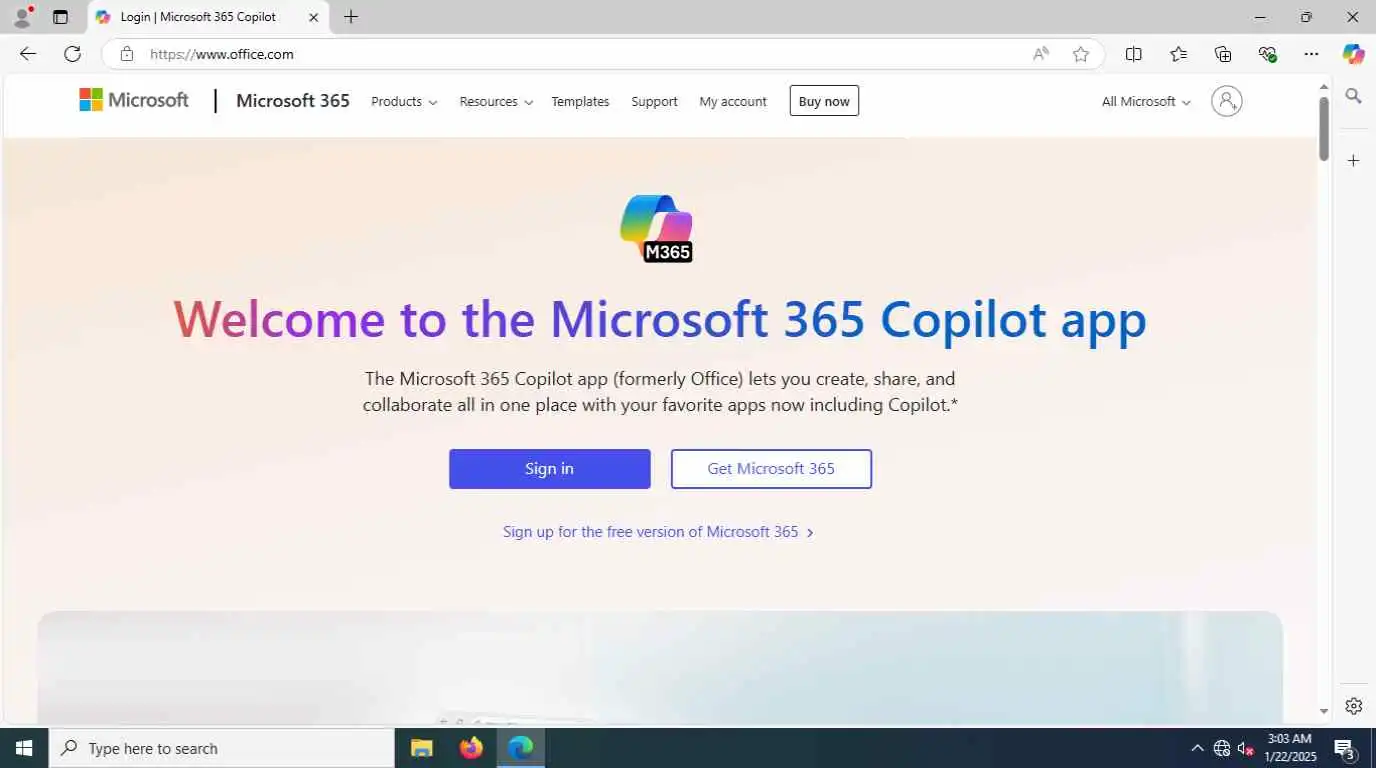This screenshot has width=1376, height=768.
Task: Add page to favorites star icon
Action: click(x=1081, y=54)
